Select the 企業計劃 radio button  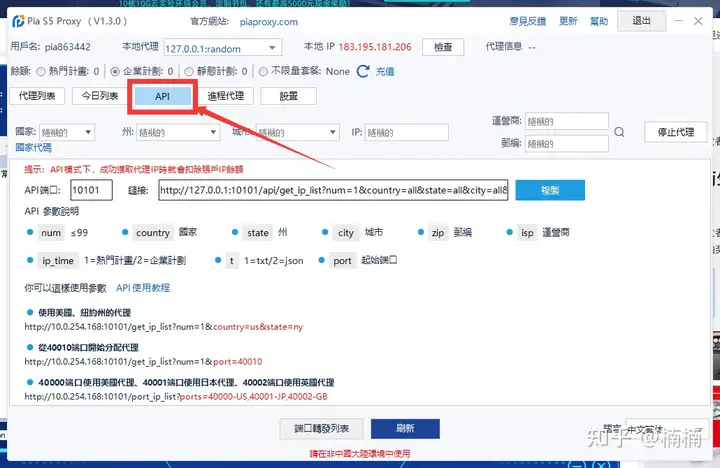coord(115,72)
